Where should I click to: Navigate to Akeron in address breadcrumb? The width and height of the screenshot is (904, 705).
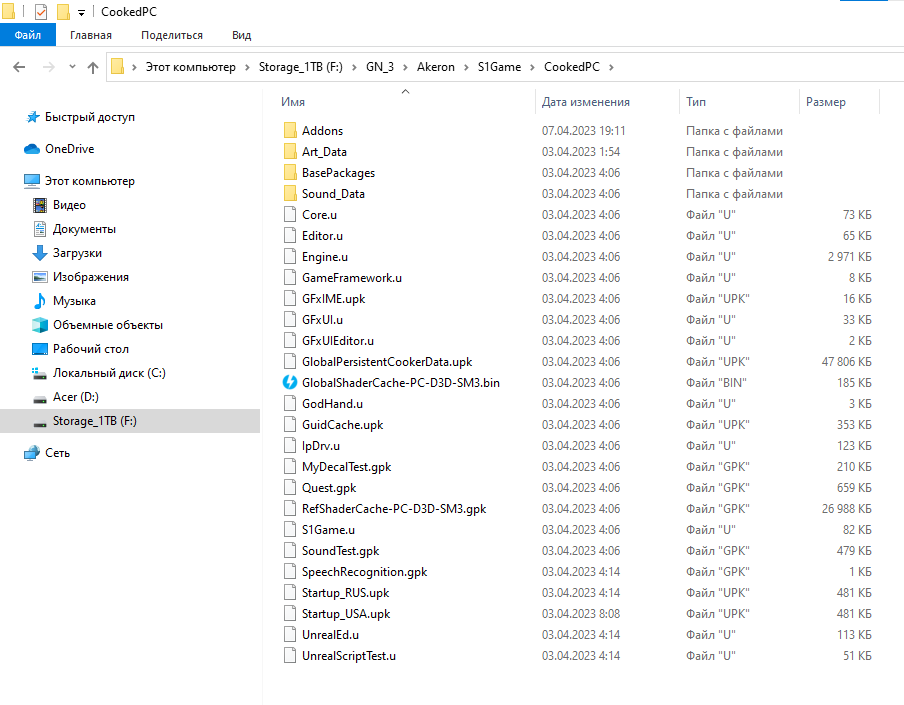coord(435,67)
